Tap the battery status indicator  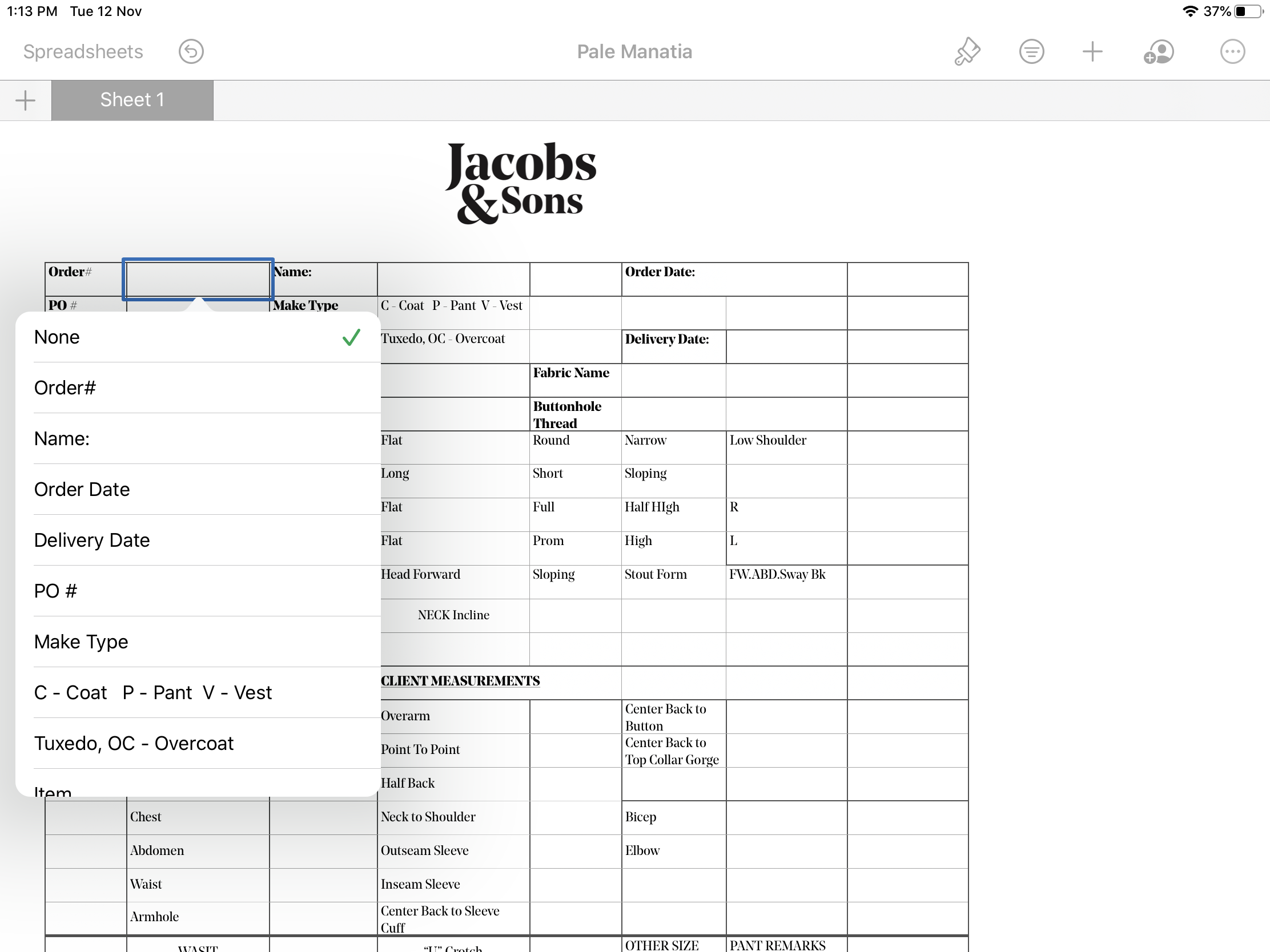(1249, 11)
